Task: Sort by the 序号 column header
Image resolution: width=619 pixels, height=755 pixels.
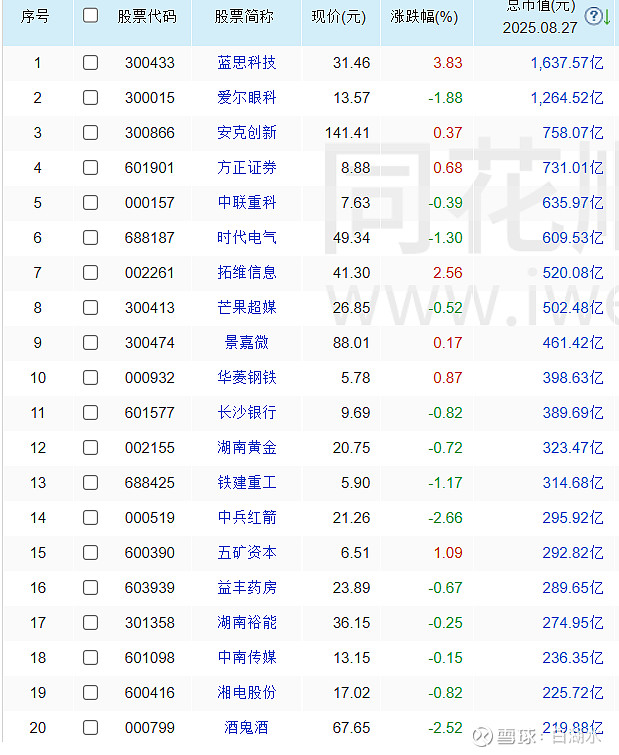Action: pyautogui.click(x=35, y=16)
